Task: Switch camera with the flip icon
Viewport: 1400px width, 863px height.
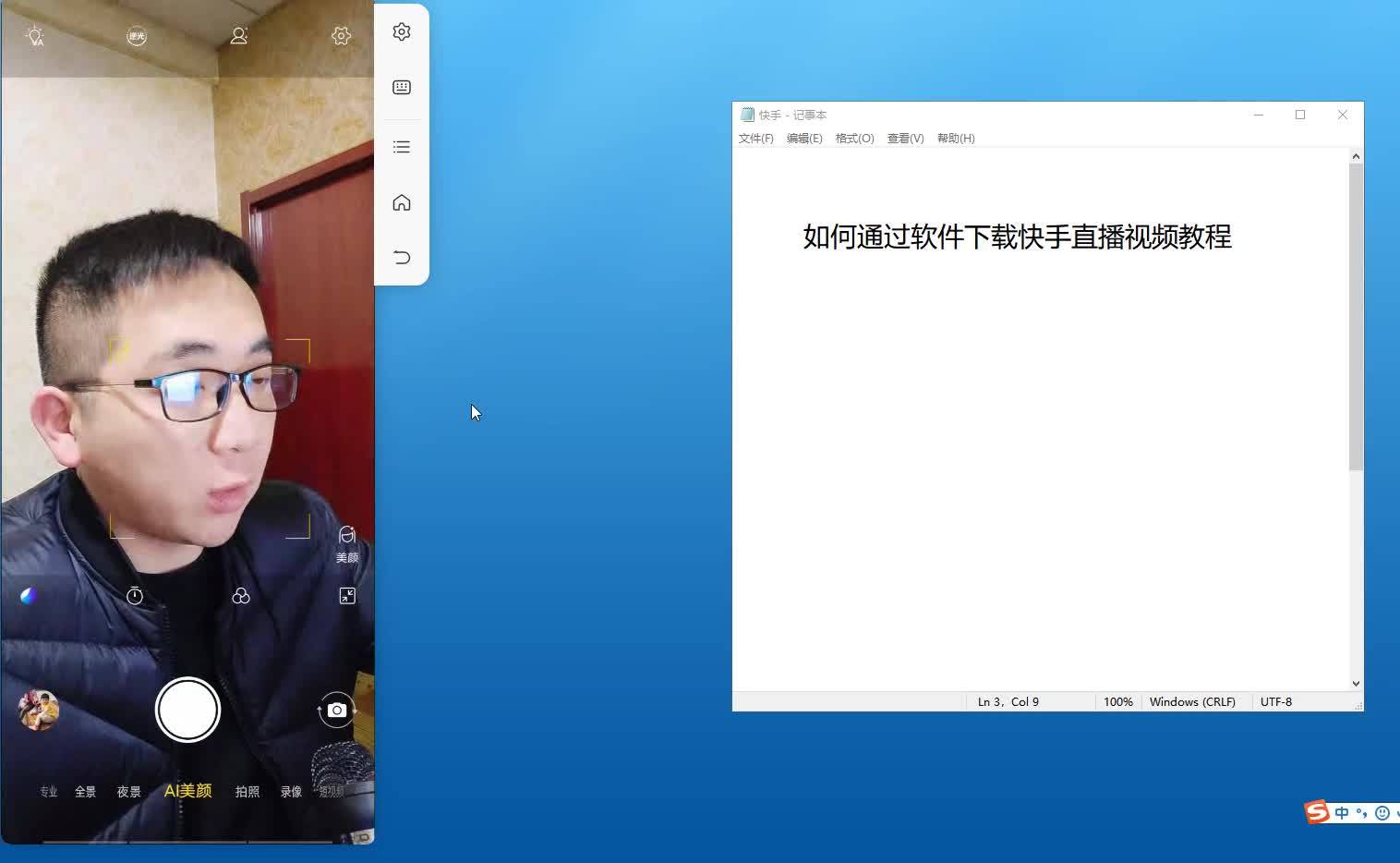Action: tap(337, 710)
